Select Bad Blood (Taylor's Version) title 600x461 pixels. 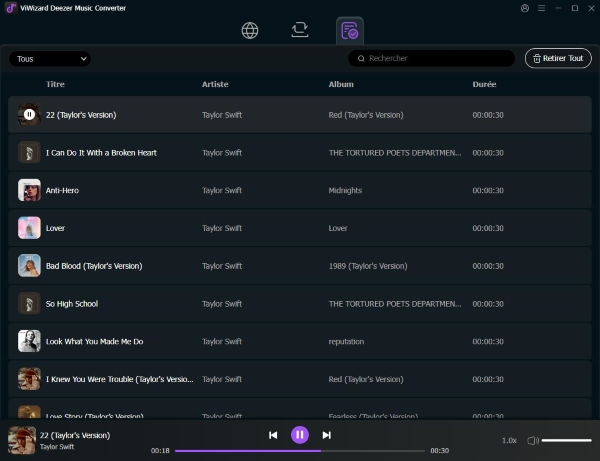[94, 266]
